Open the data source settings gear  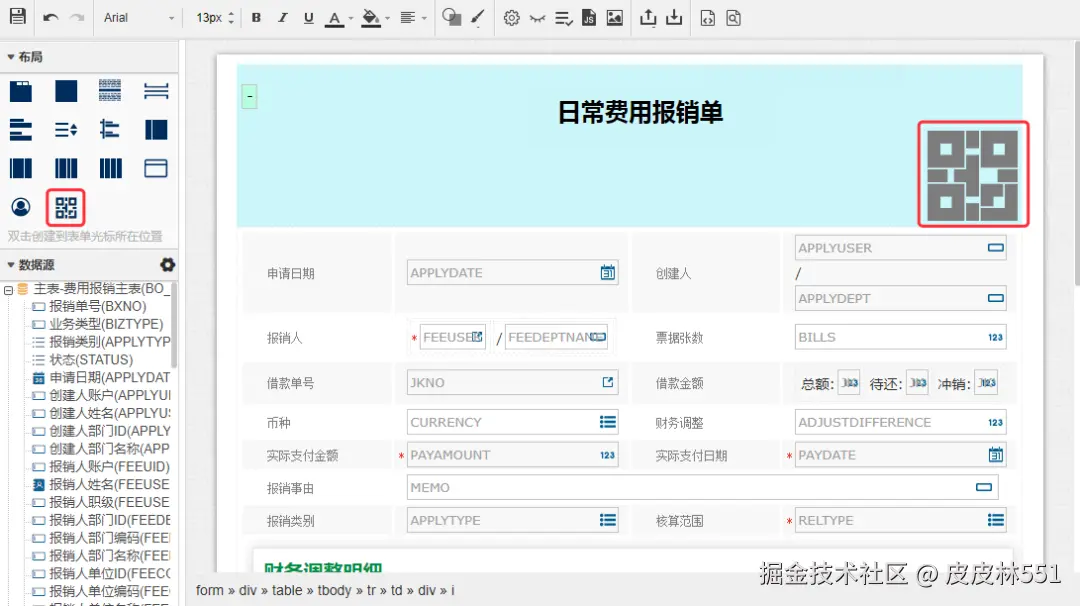click(167, 264)
